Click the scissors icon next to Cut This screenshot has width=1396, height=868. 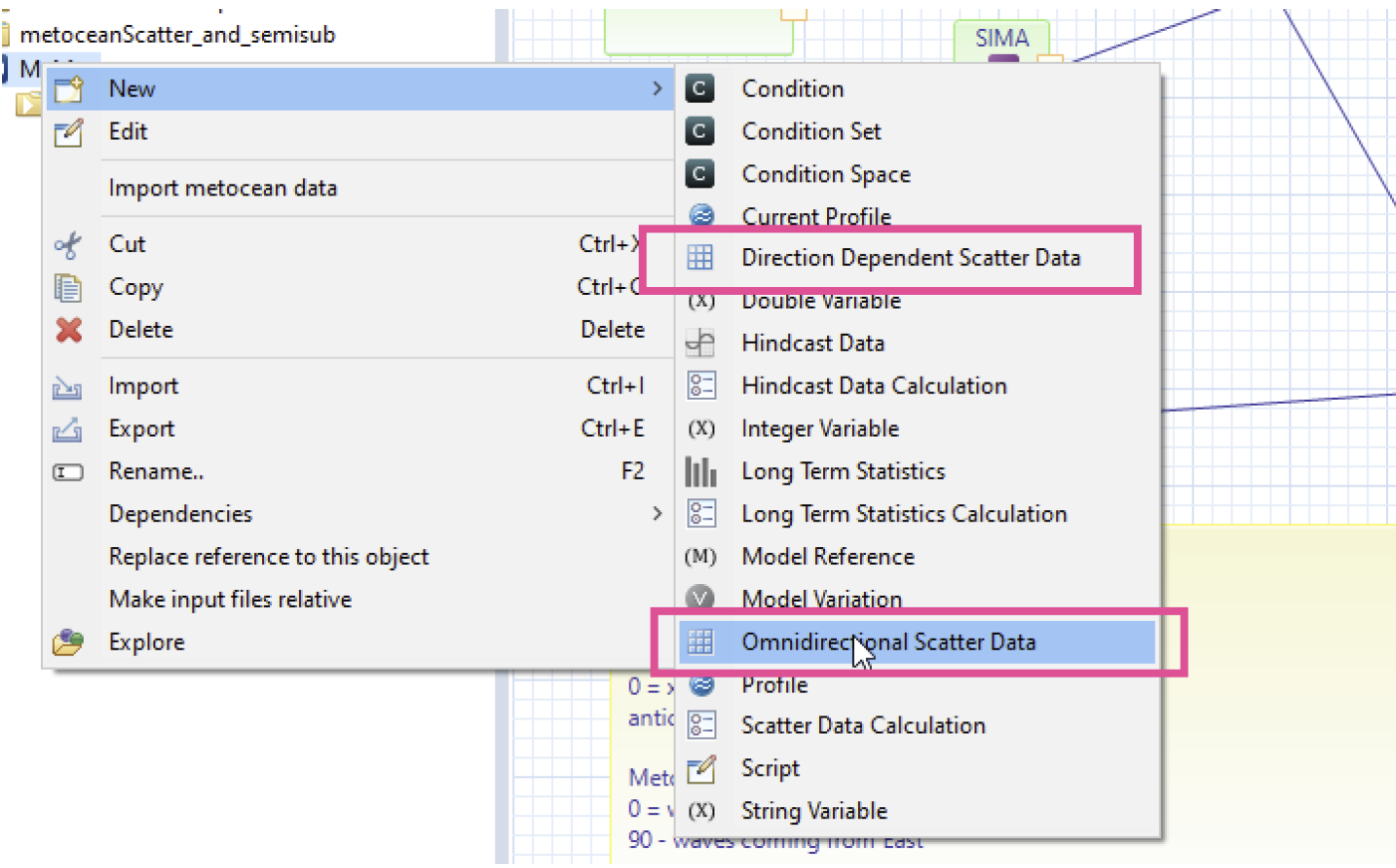click(x=68, y=244)
